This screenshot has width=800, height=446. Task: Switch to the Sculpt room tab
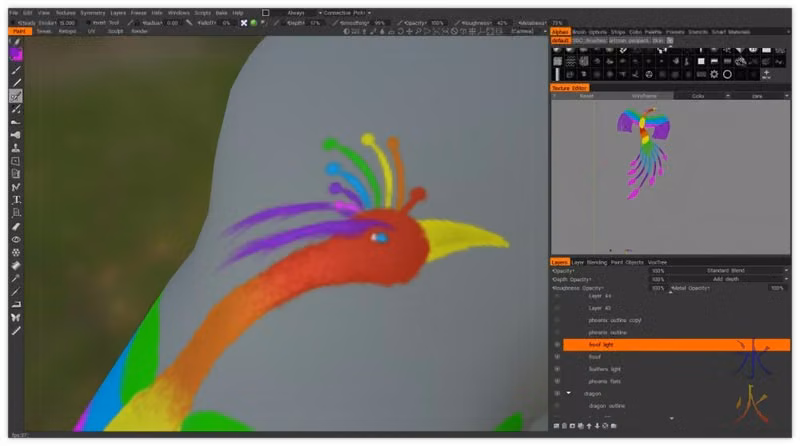(115, 31)
